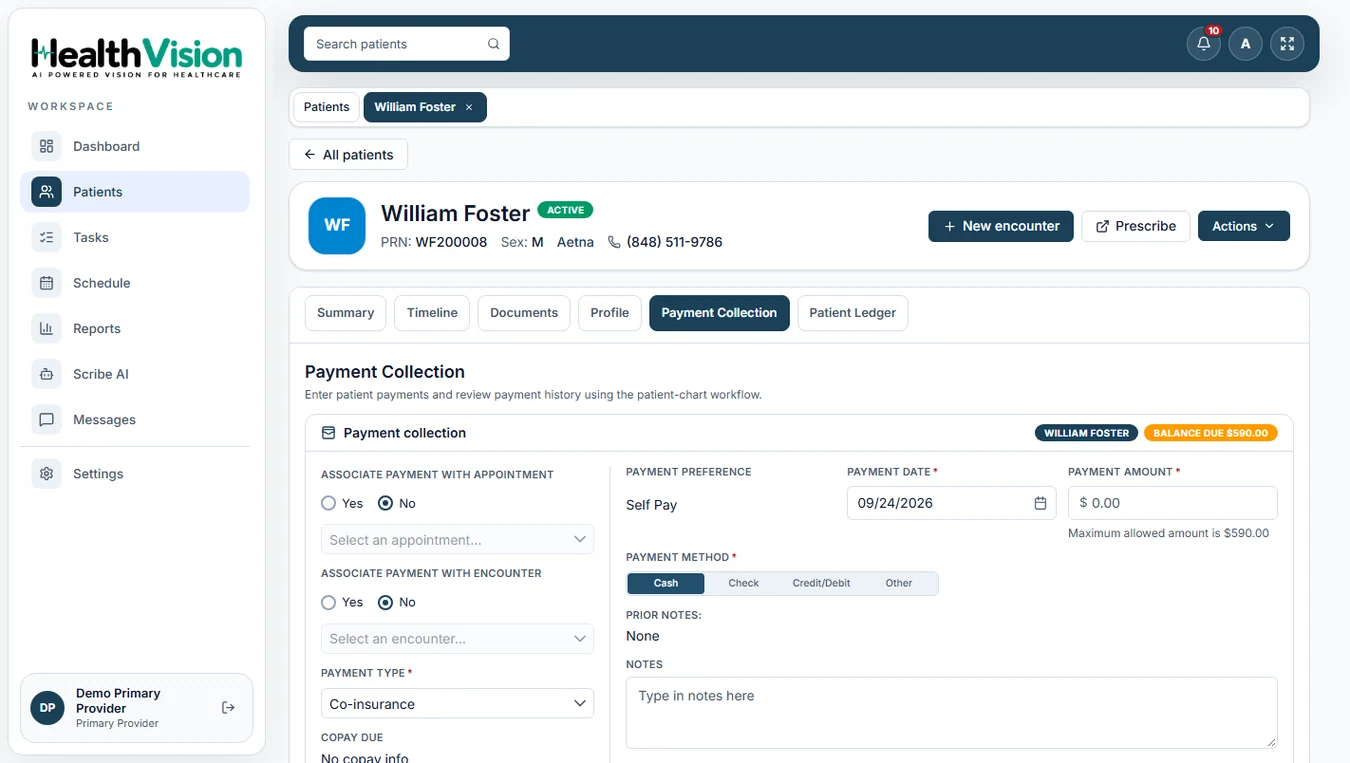Click the Prescribe button

pyautogui.click(x=1136, y=226)
